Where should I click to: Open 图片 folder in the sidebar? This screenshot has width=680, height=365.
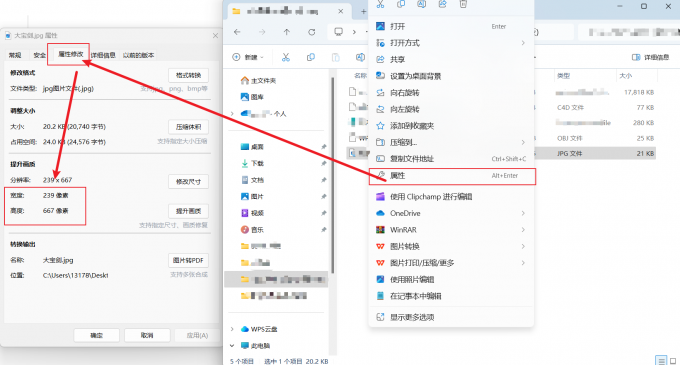point(252,196)
